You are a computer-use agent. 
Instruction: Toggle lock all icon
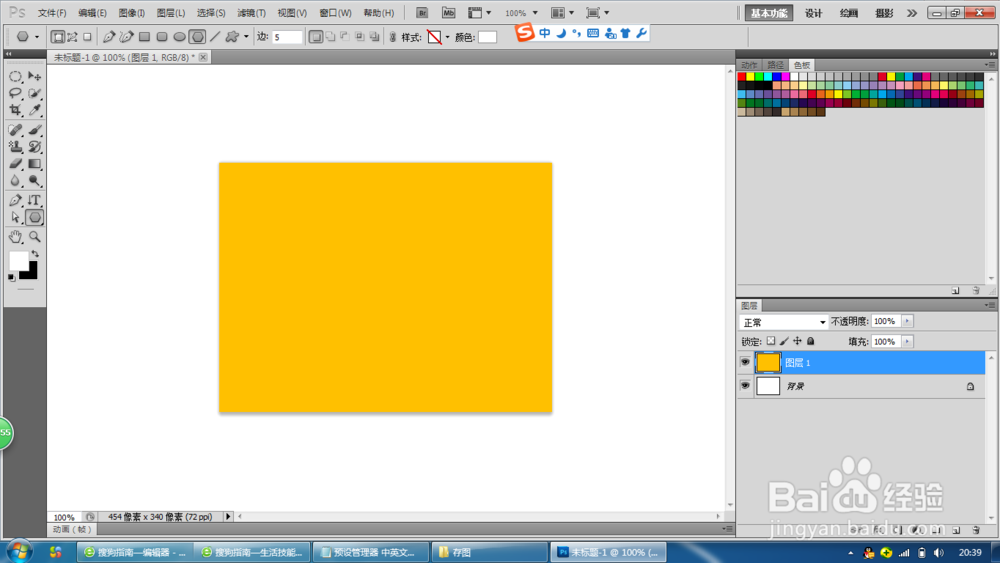[811, 341]
